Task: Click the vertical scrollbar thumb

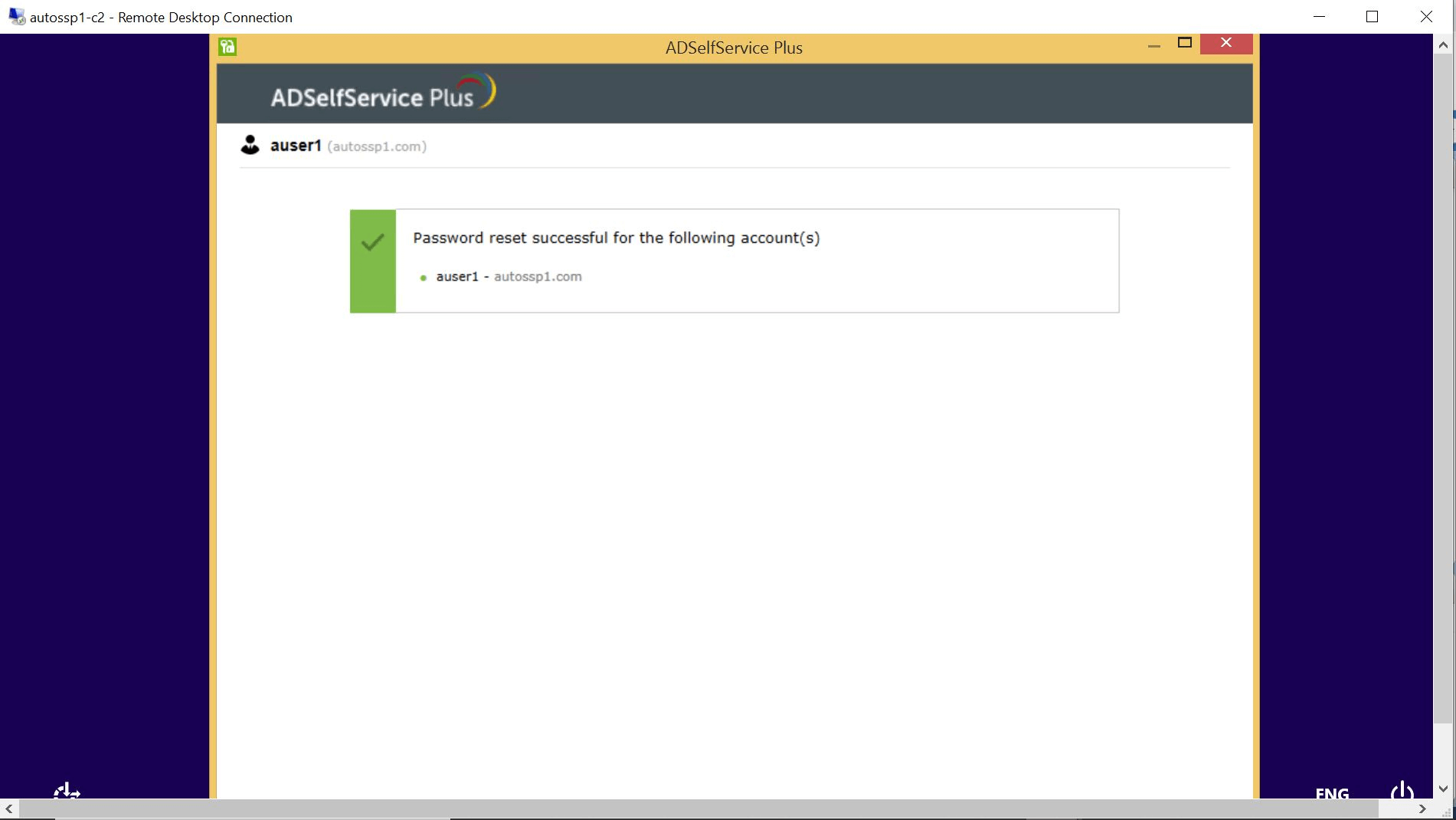Action: pyautogui.click(x=1444, y=388)
